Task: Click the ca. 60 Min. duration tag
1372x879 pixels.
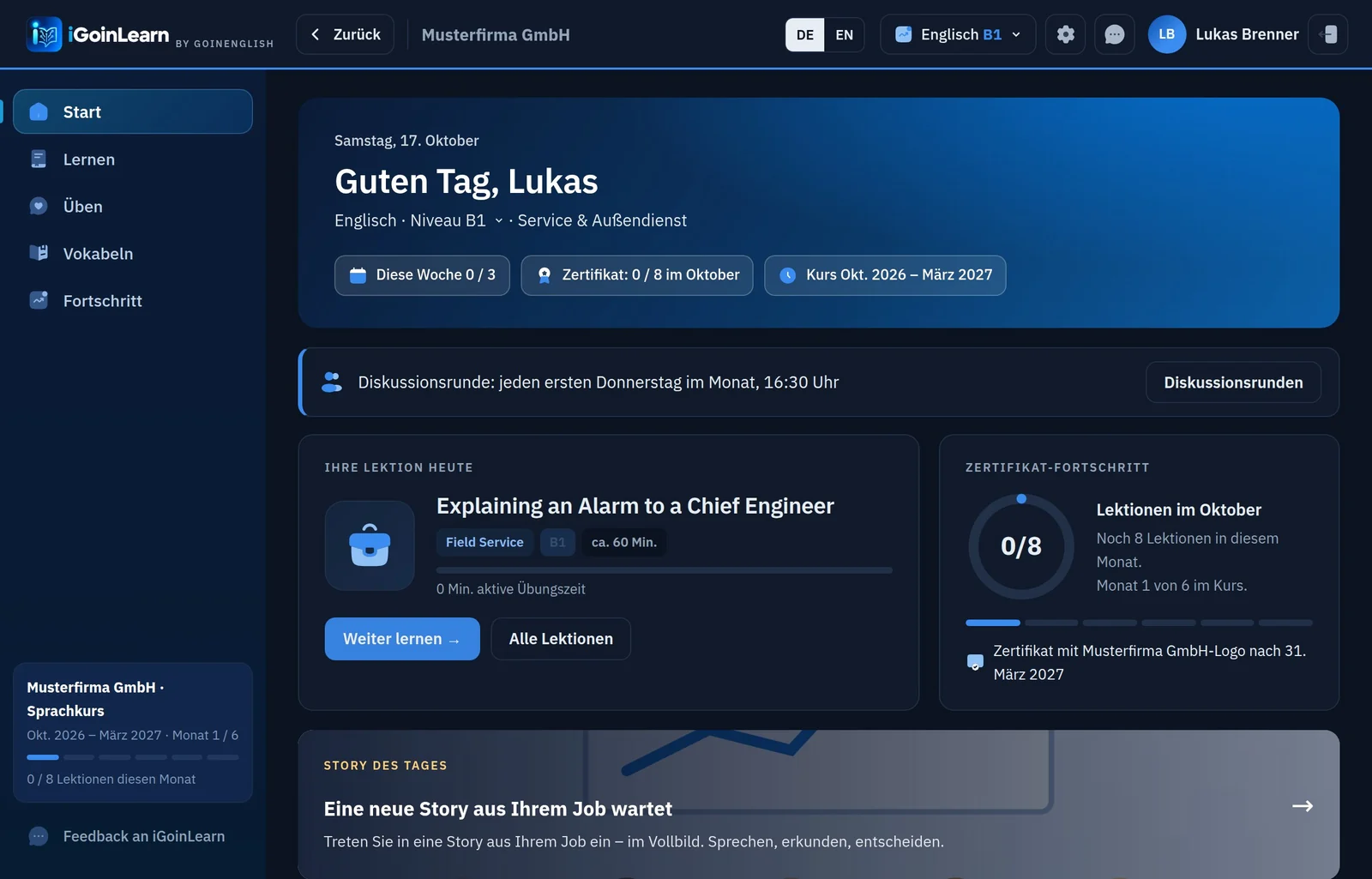Action: pos(624,542)
